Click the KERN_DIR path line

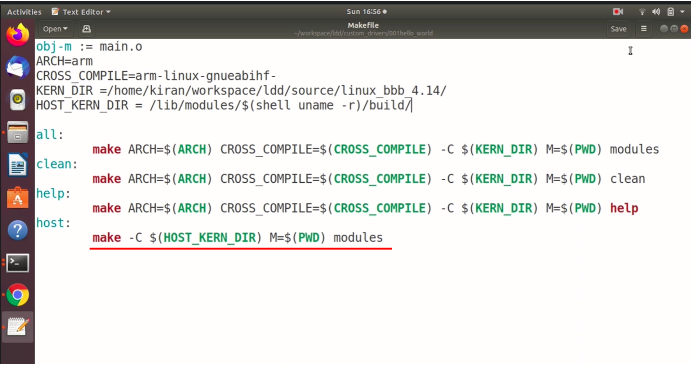point(241,91)
